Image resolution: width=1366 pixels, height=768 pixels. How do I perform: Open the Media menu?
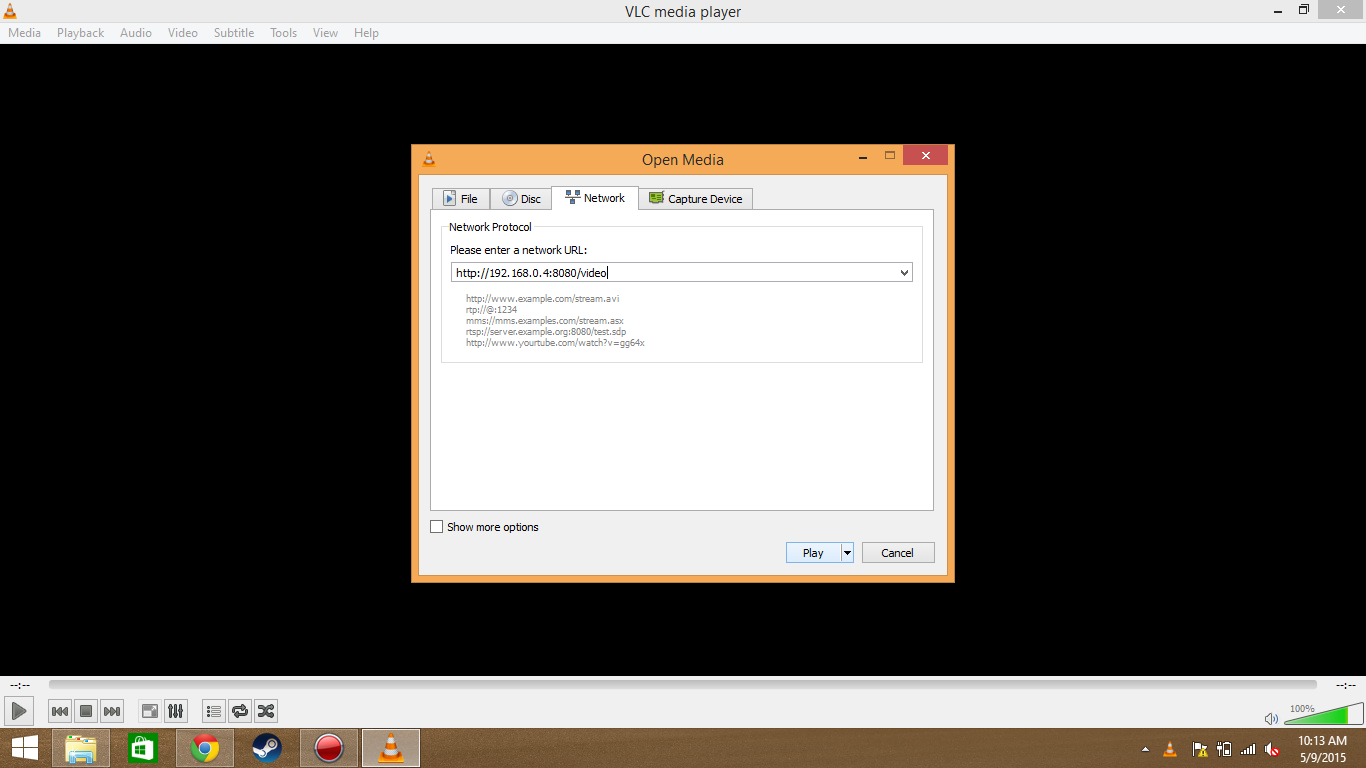point(24,33)
